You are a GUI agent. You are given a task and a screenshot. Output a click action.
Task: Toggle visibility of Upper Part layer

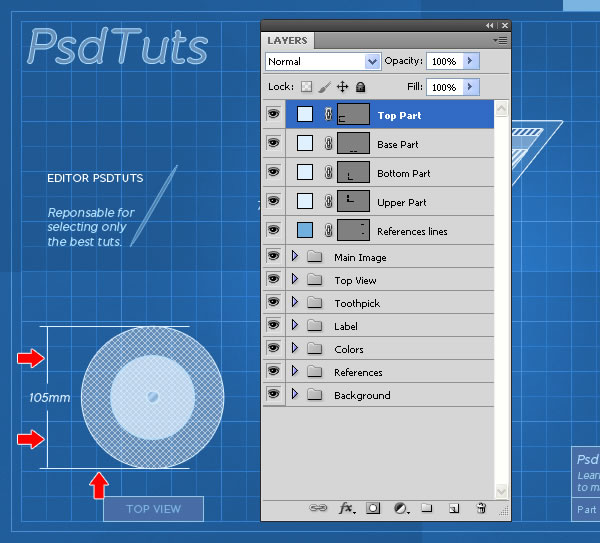pyautogui.click(x=273, y=201)
